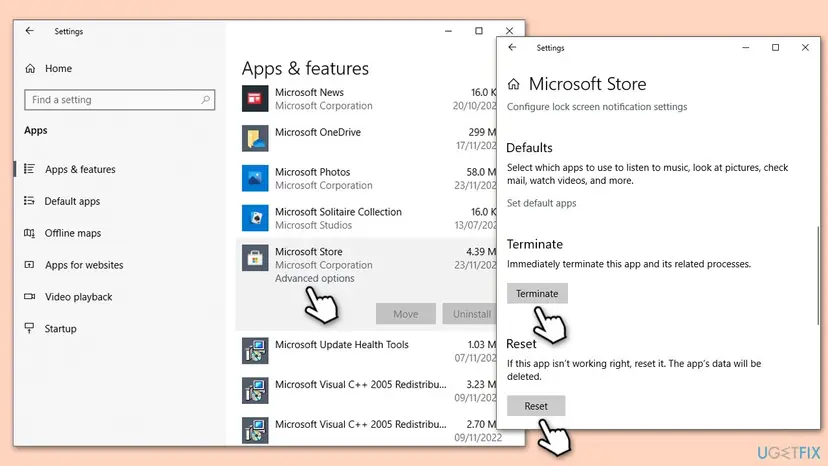The image size is (828, 466).
Task: Click the Microsoft Store name in app list
Action: click(x=308, y=251)
